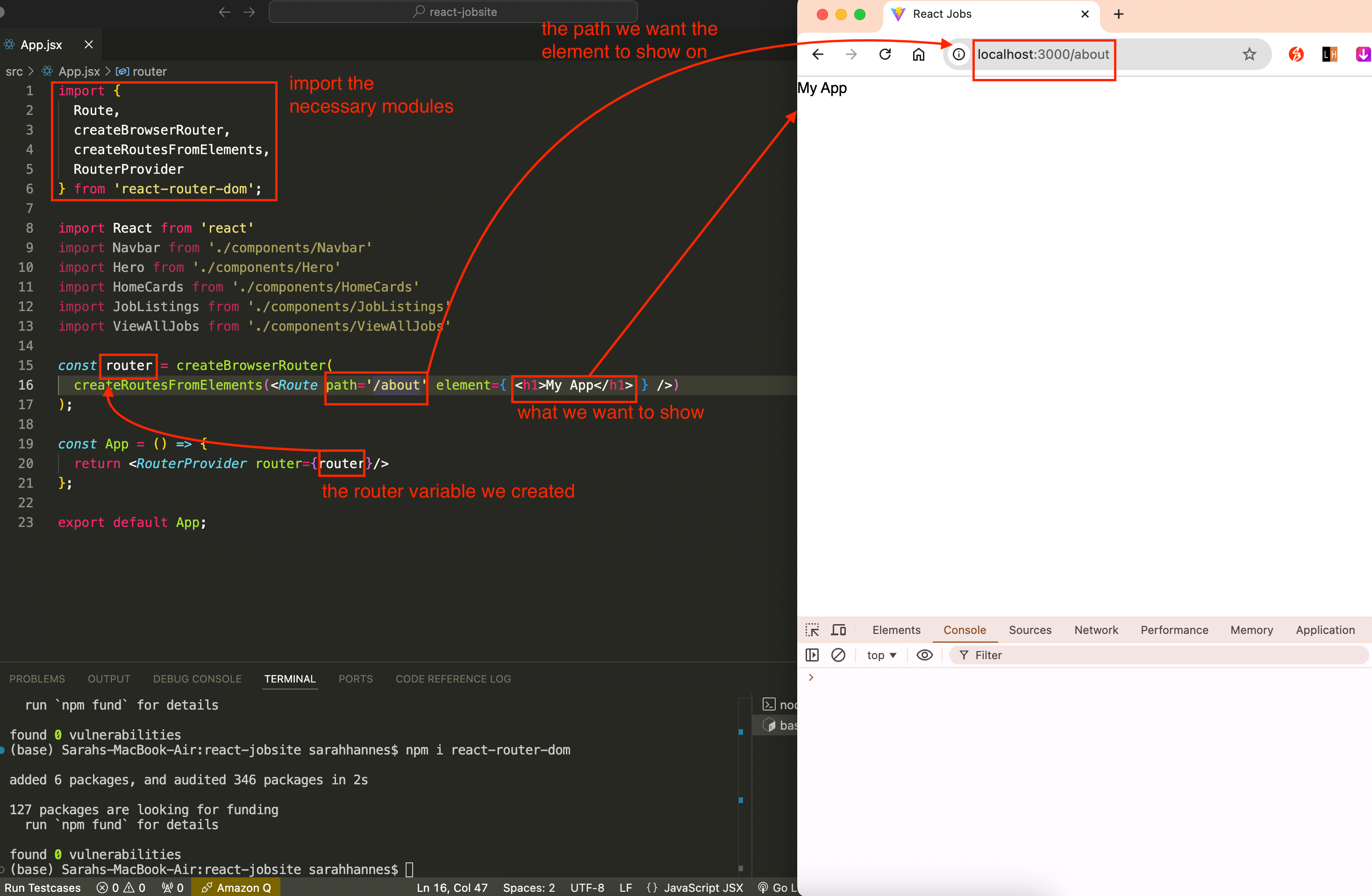Click browser forward button in Chrome
The width and height of the screenshot is (1372, 896).
pos(851,54)
